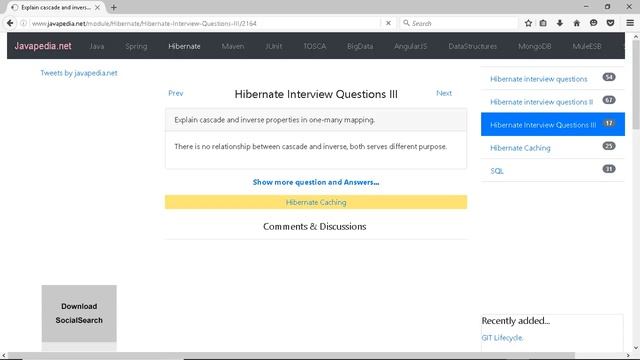Click 'Show more question and Answers...' link
640x360 pixels.
pos(316,182)
